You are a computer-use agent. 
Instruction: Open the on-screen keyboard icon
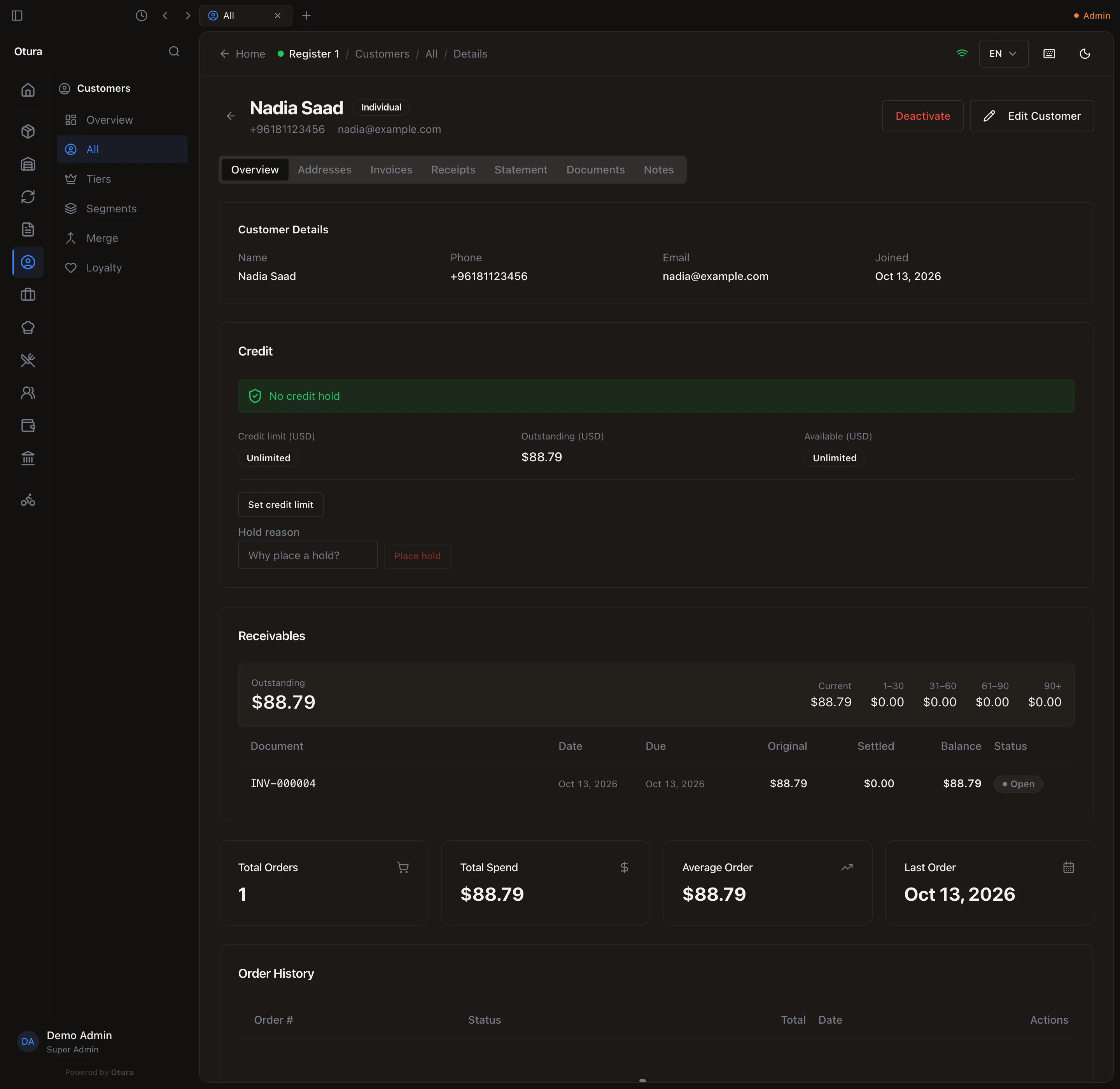(x=1049, y=54)
